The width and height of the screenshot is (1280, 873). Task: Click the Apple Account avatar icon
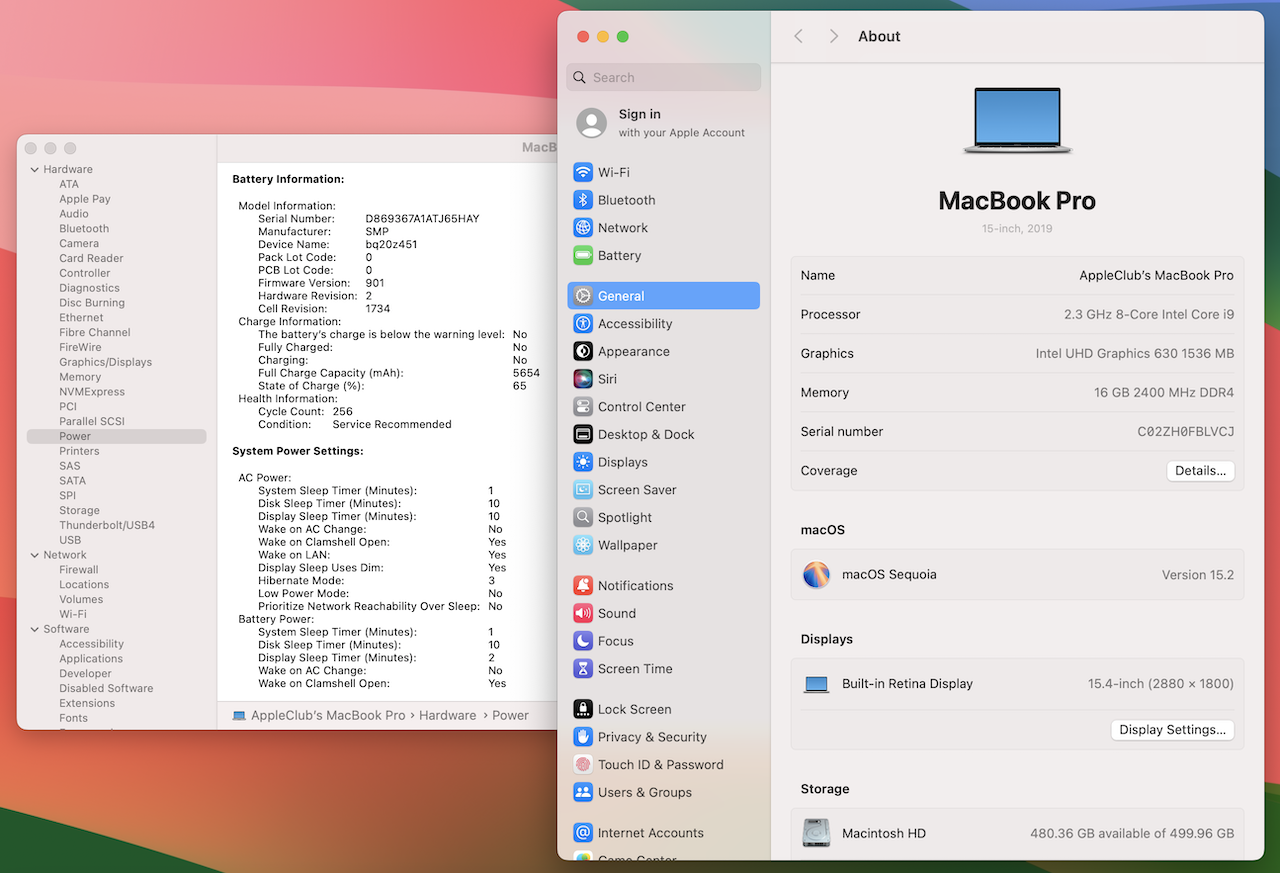tap(592, 123)
